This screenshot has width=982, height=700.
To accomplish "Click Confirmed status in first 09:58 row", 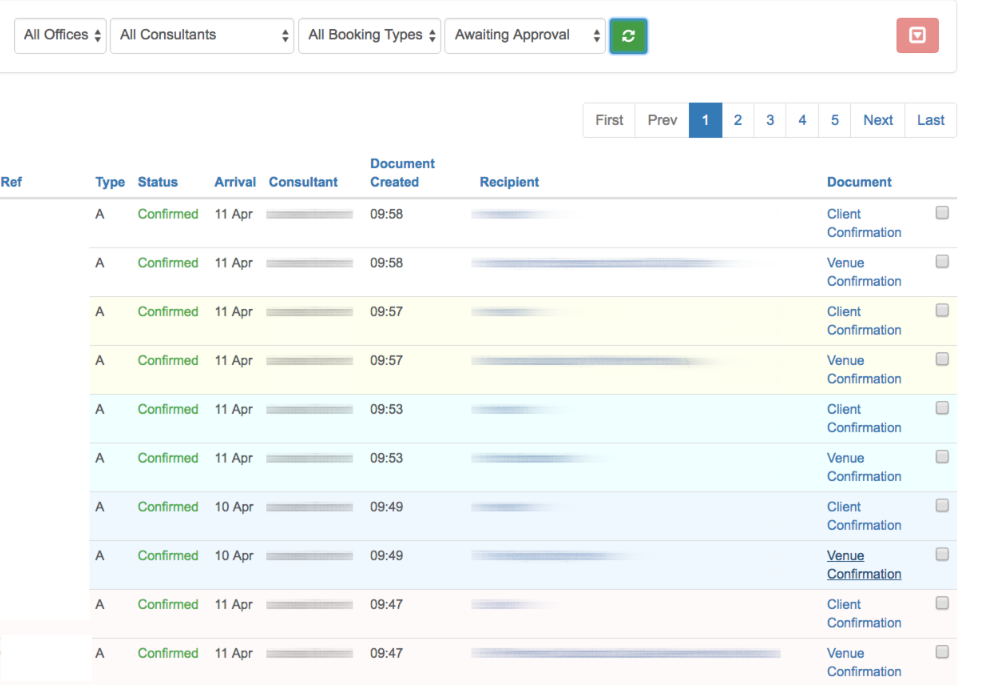I will [x=168, y=214].
